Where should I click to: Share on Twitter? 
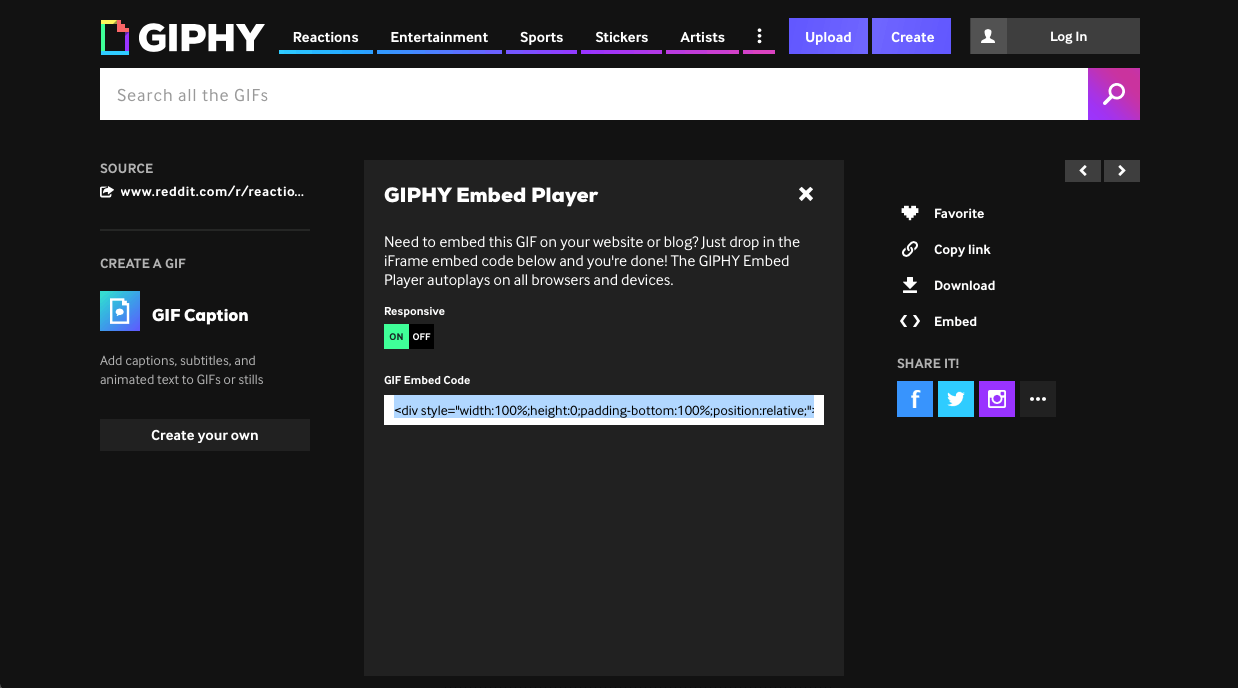[956, 399]
